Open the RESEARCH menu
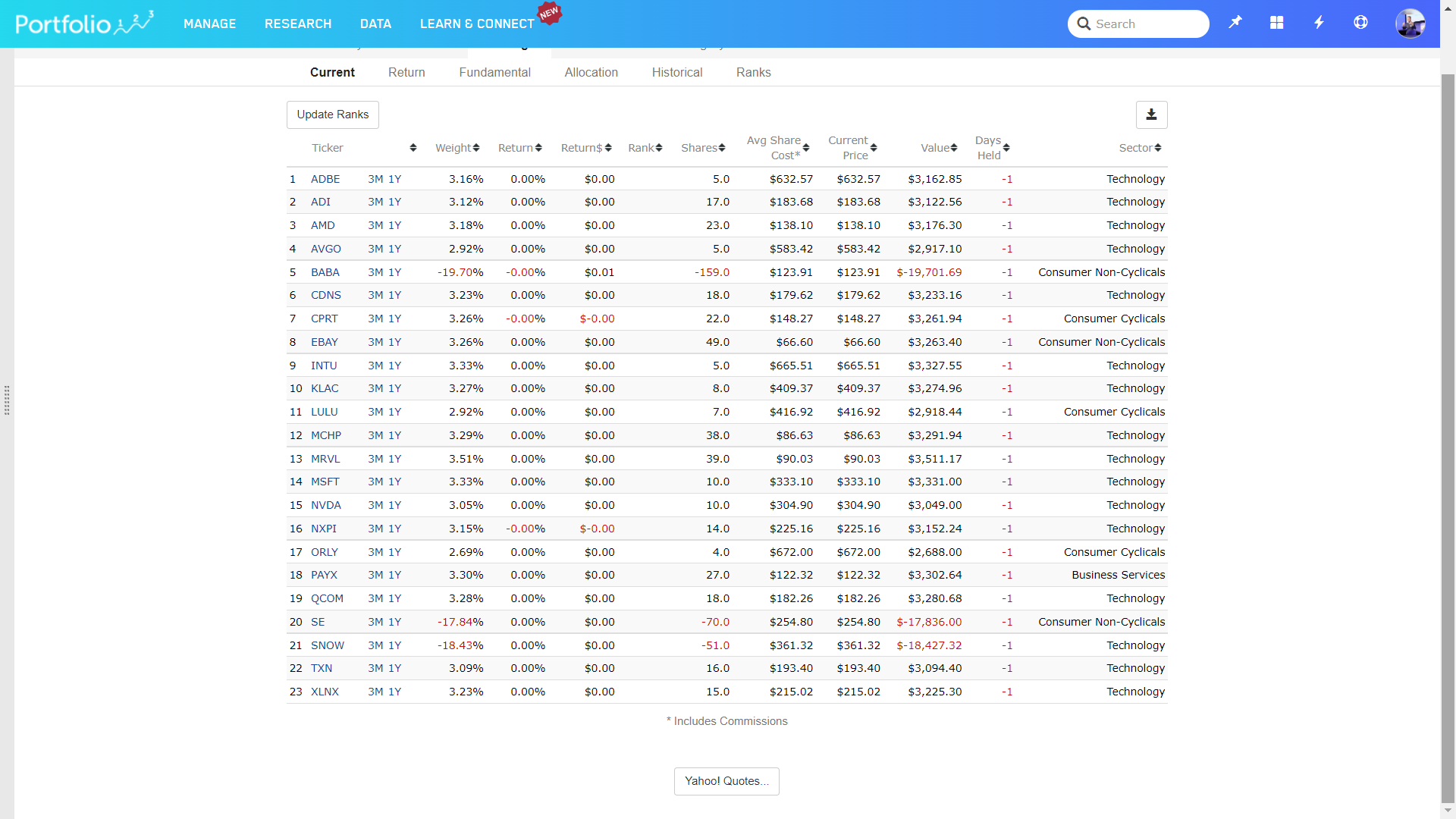Screen dimensions: 1456x819 point(298,24)
